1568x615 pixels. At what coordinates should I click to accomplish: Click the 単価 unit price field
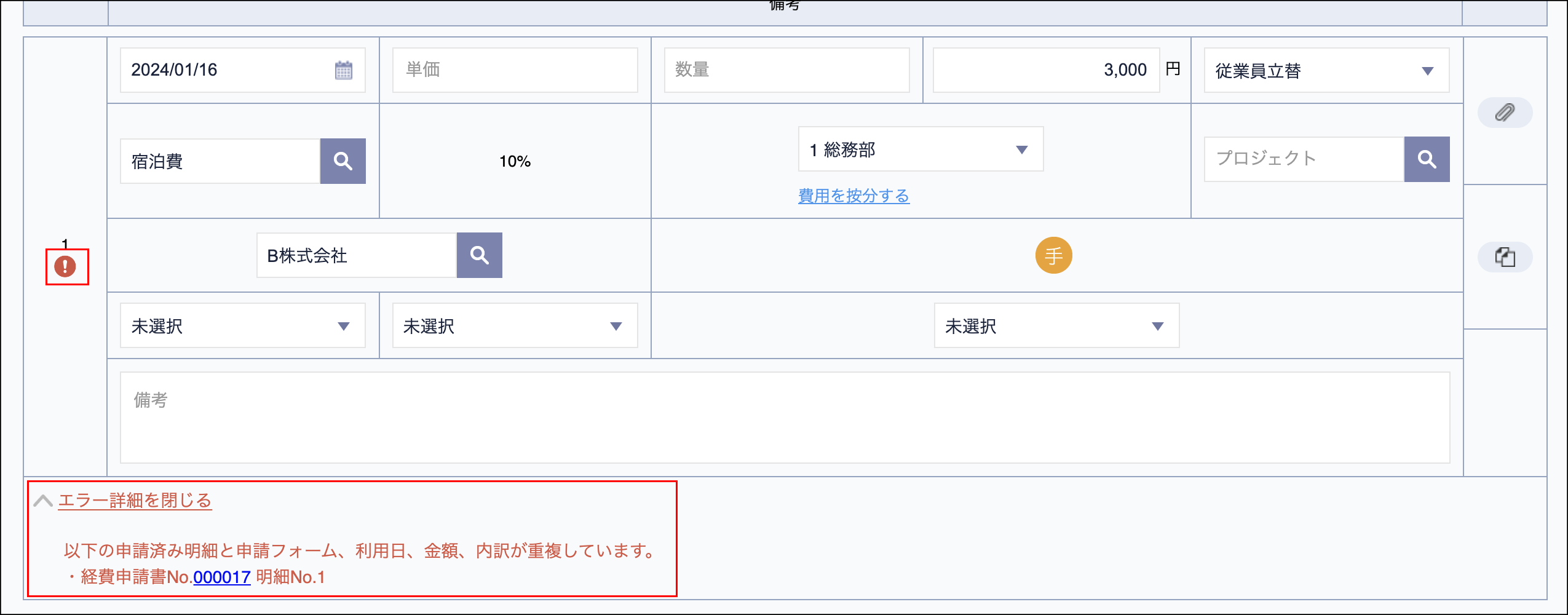[515, 70]
